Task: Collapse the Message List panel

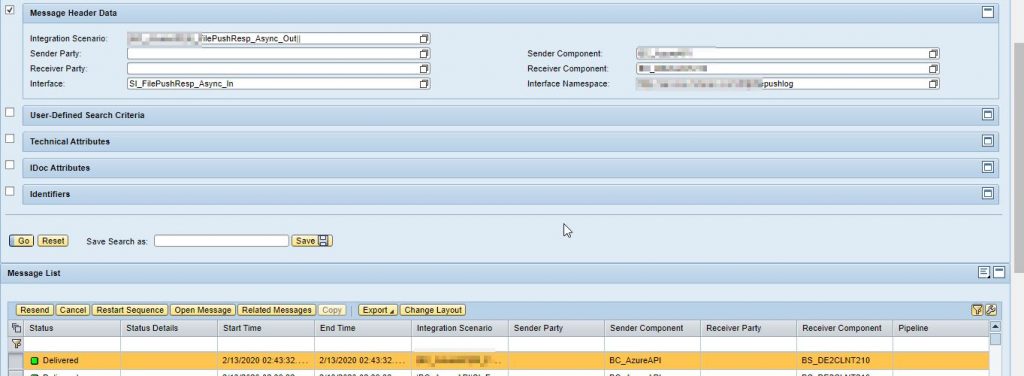Action: click(999, 272)
